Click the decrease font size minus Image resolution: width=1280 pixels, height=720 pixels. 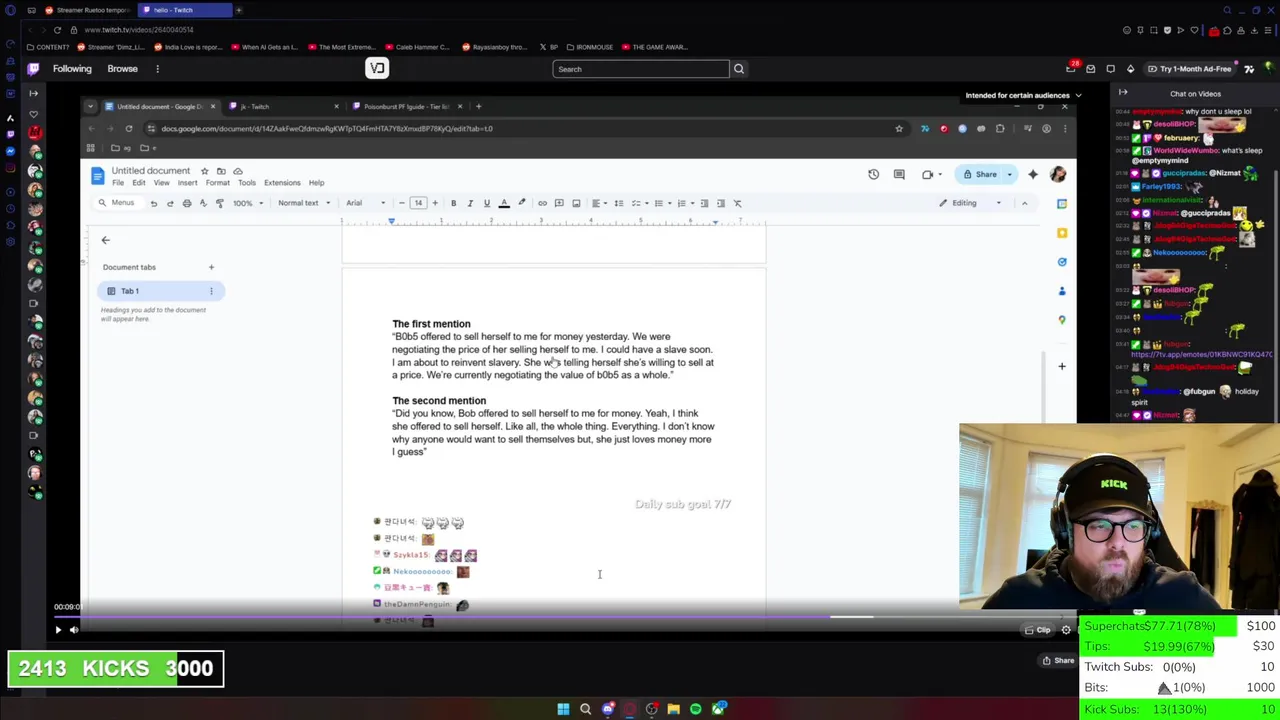(x=402, y=203)
